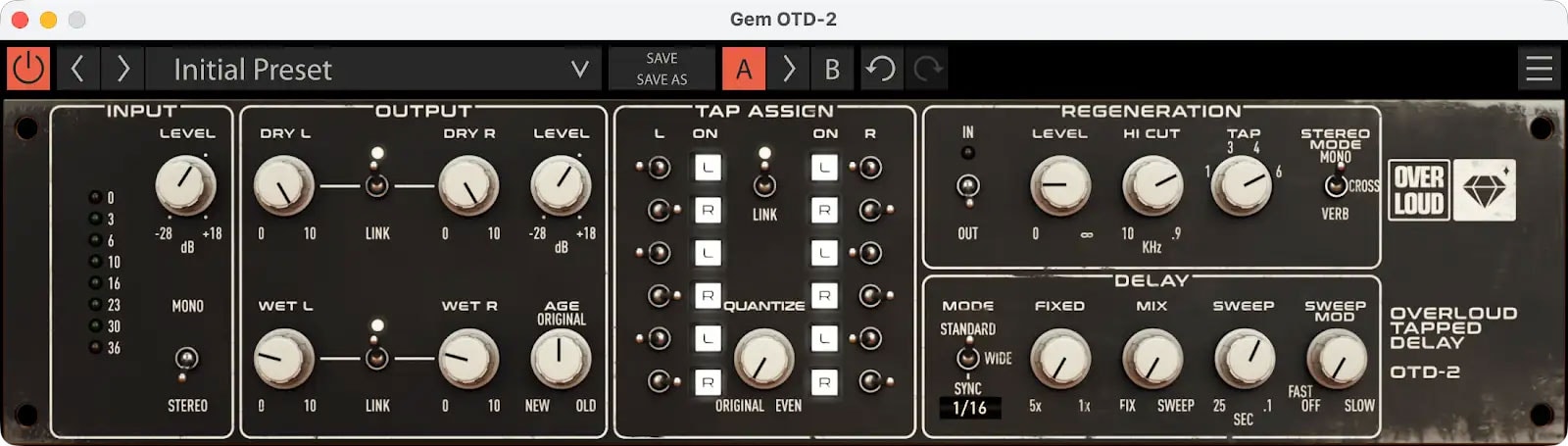Click the Save As button
Viewport: 1568px width, 446px height.
(x=661, y=79)
